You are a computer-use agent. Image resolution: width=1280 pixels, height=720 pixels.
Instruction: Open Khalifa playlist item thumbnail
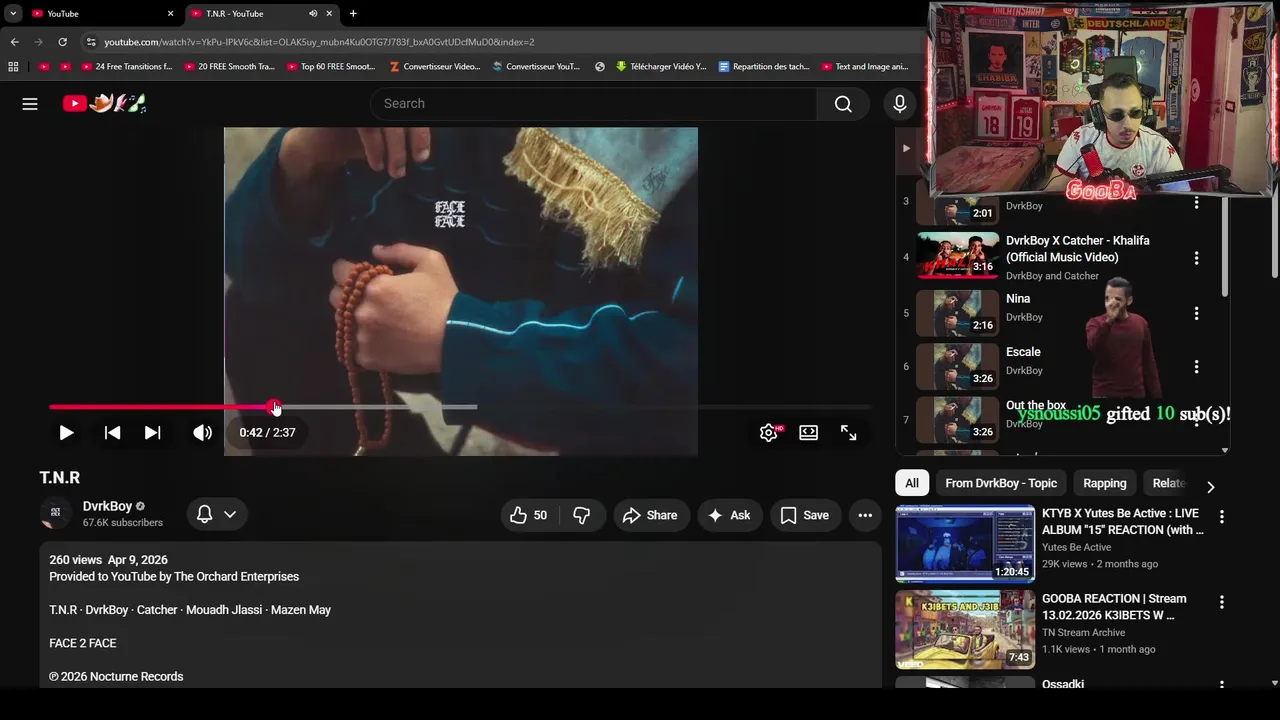tap(958, 255)
